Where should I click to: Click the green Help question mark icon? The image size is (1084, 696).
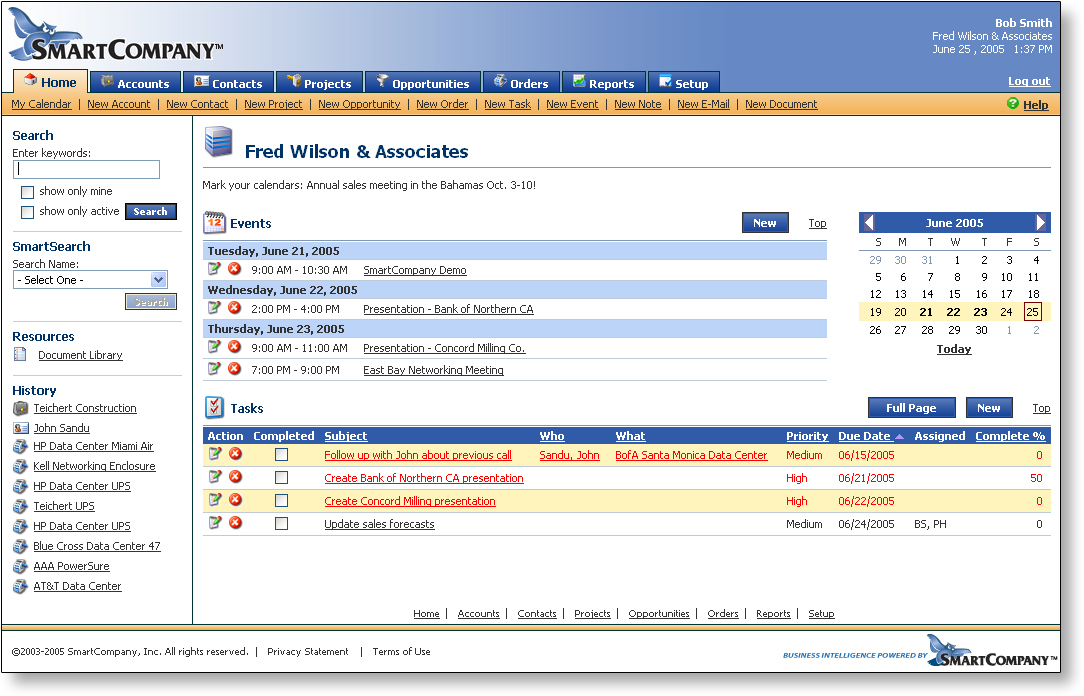click(x=1013, y=103)
